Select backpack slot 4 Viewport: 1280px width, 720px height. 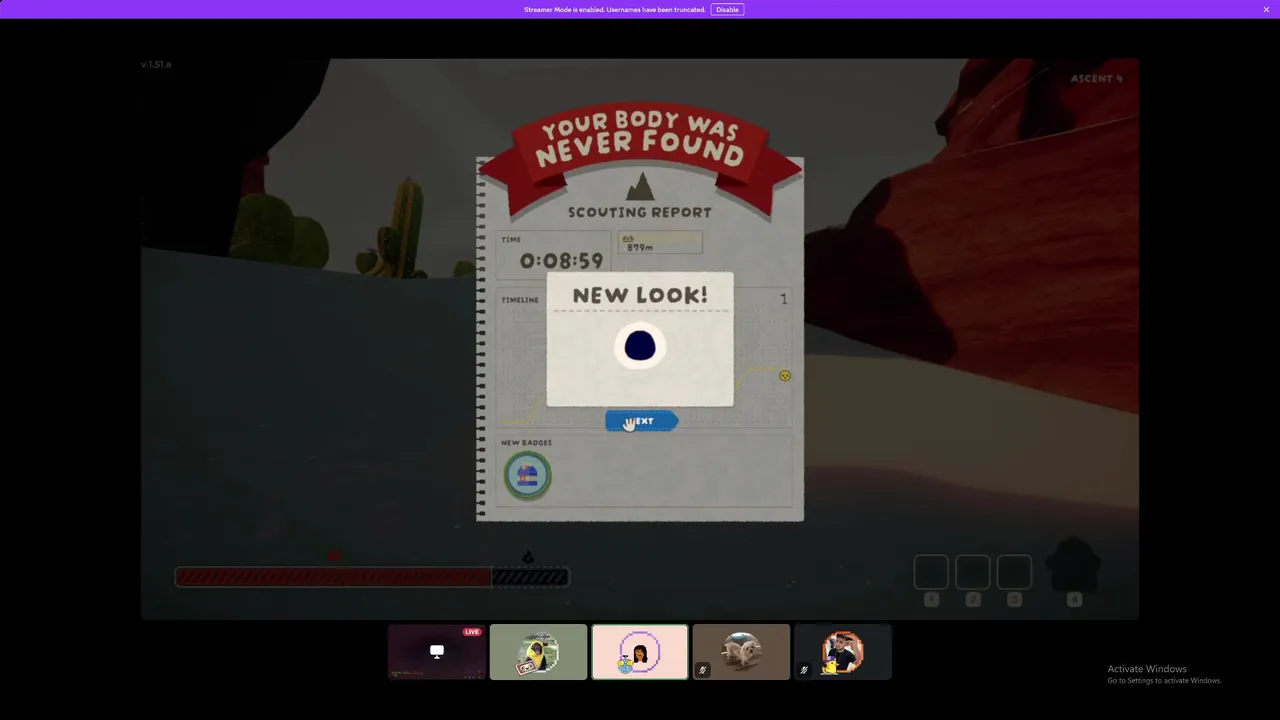pos(1074,567)
